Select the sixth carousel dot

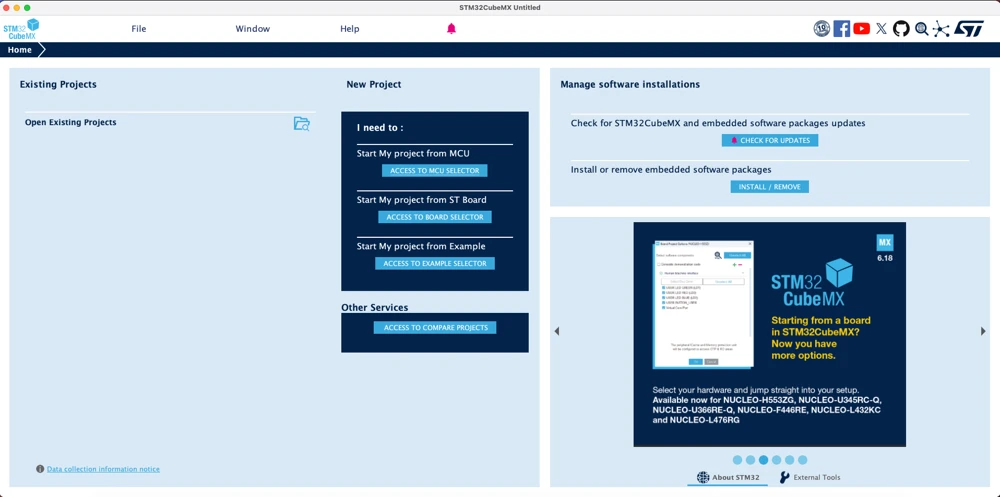pos(802,460)
